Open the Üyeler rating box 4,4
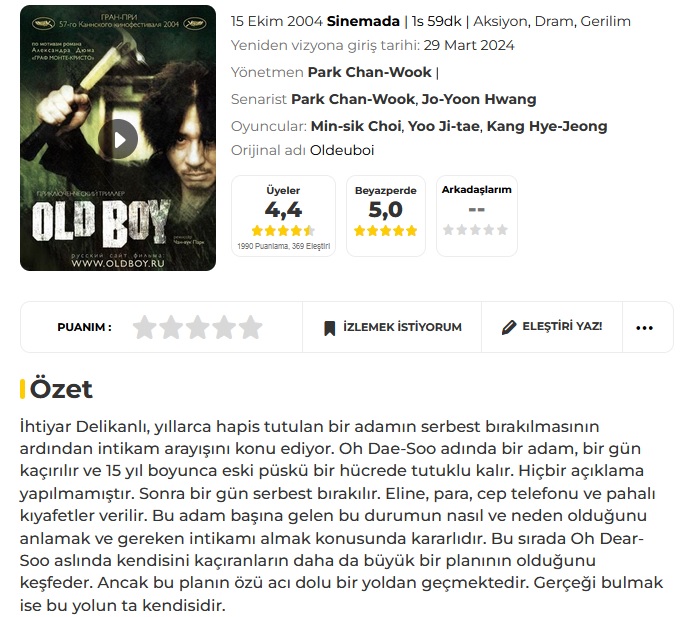 (x=283, y=216)
